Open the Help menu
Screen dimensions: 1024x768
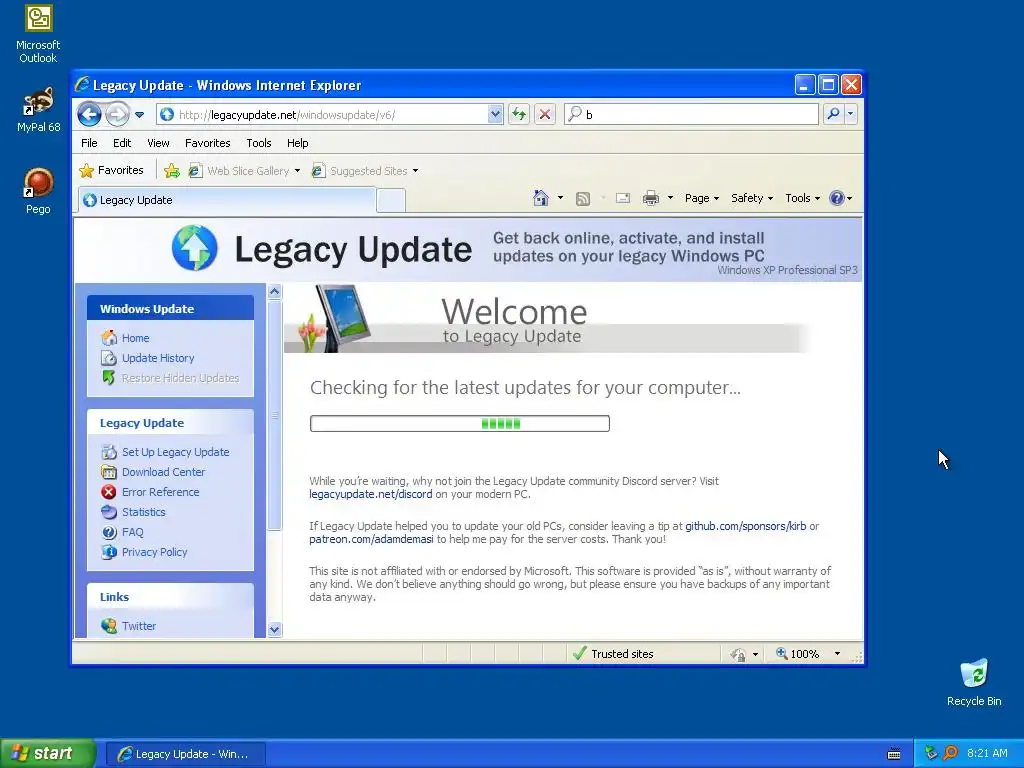[x=297, y=143]
